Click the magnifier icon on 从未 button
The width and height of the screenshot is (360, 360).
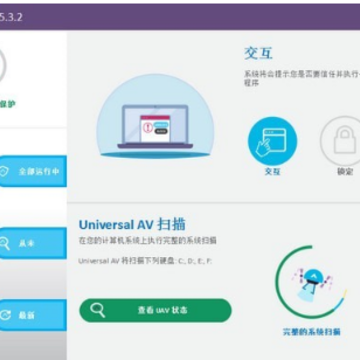[4, 244]
